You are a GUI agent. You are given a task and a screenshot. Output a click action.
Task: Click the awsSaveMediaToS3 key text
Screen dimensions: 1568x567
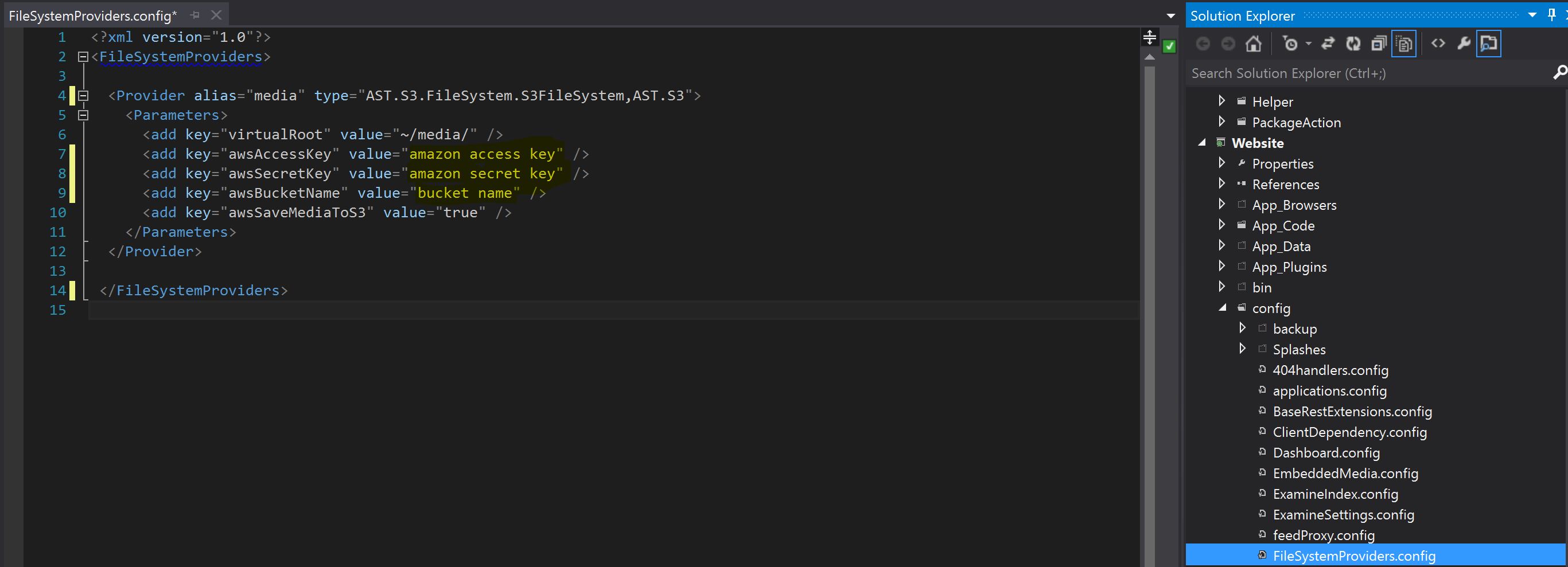click(297, 213)
